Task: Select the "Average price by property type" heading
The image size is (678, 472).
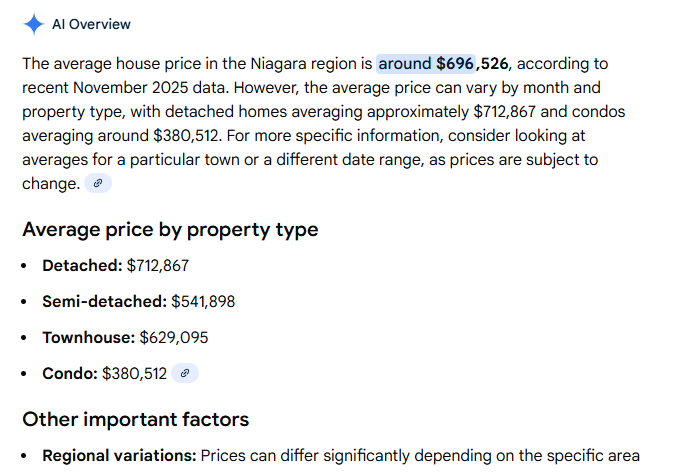Action: tap(170, 229)
